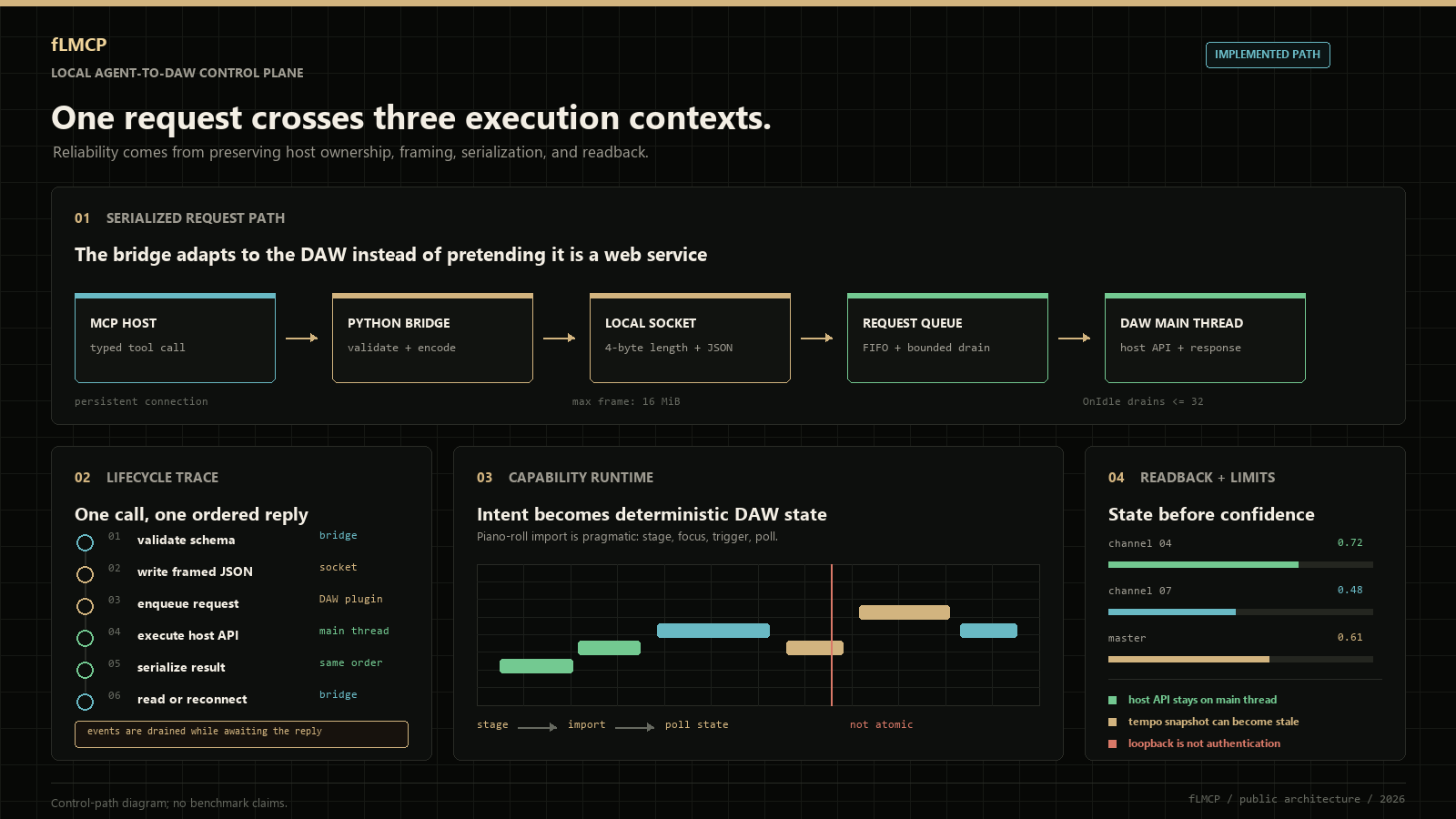Click the red square beside loopback legend
This screenshot has width=1456, height=819.
tap(1112, 743)
